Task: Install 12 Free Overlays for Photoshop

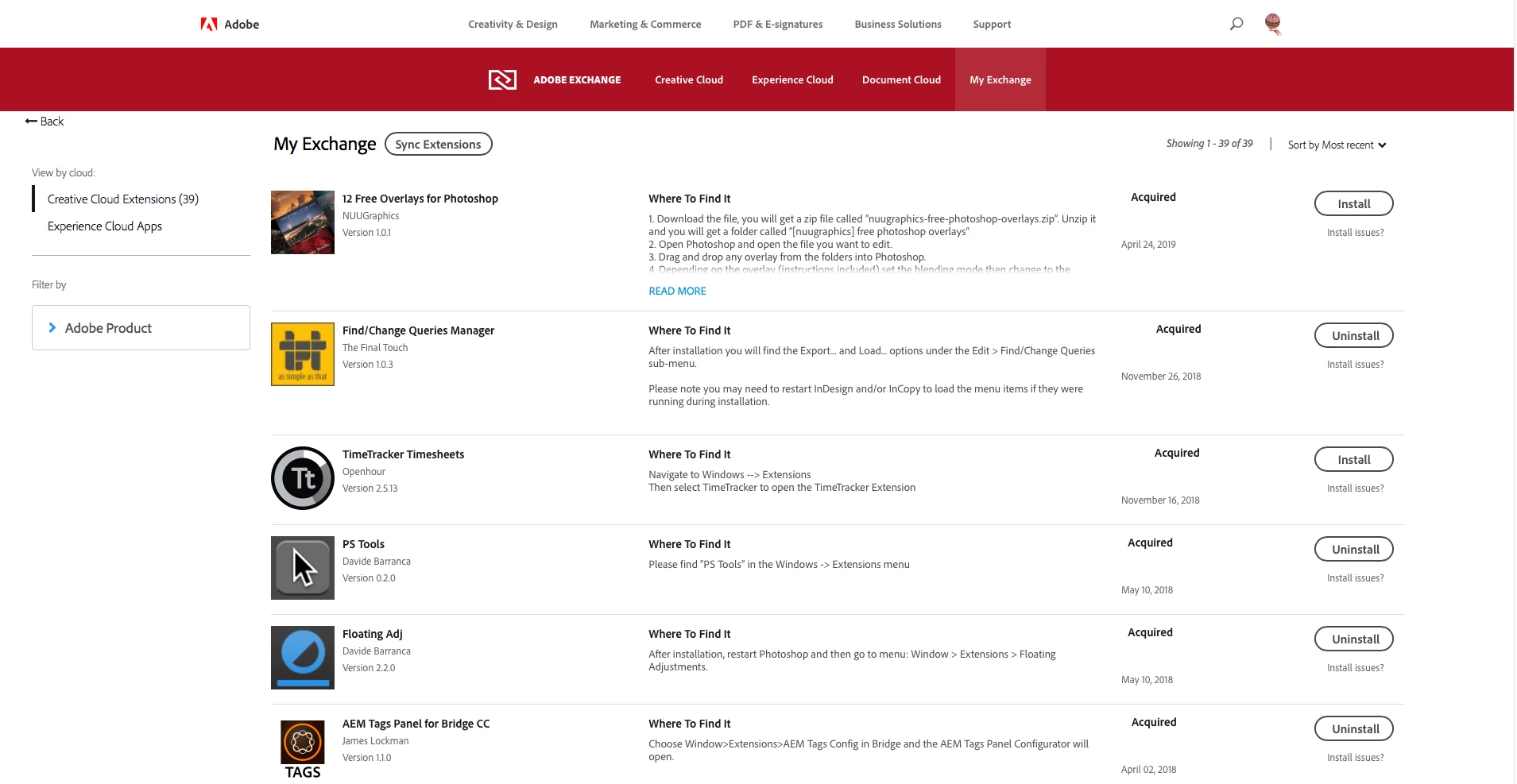Action: tap(1354, 204)
